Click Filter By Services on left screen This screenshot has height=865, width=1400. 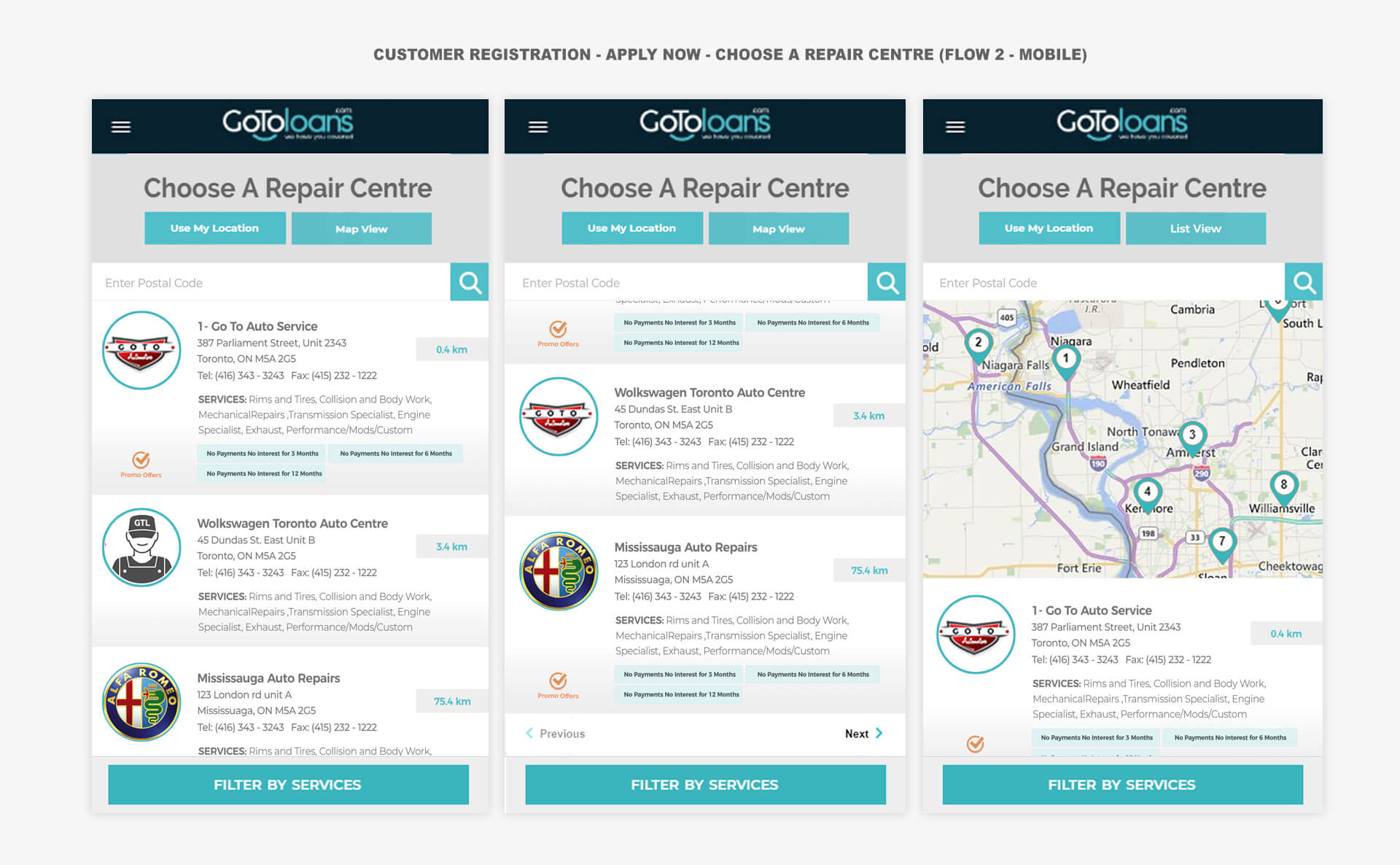coord(289,785)
